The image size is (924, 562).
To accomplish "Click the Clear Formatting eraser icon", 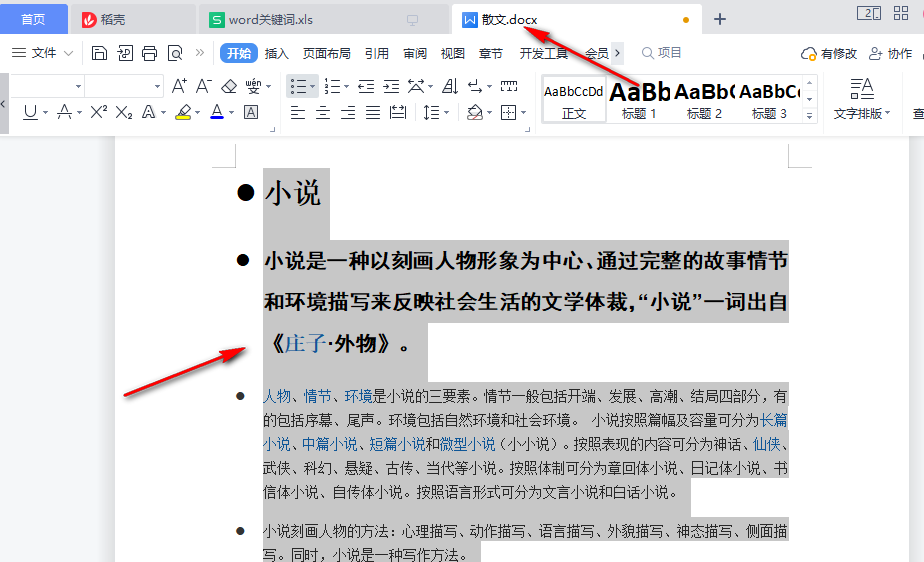I will click(229, 87).
